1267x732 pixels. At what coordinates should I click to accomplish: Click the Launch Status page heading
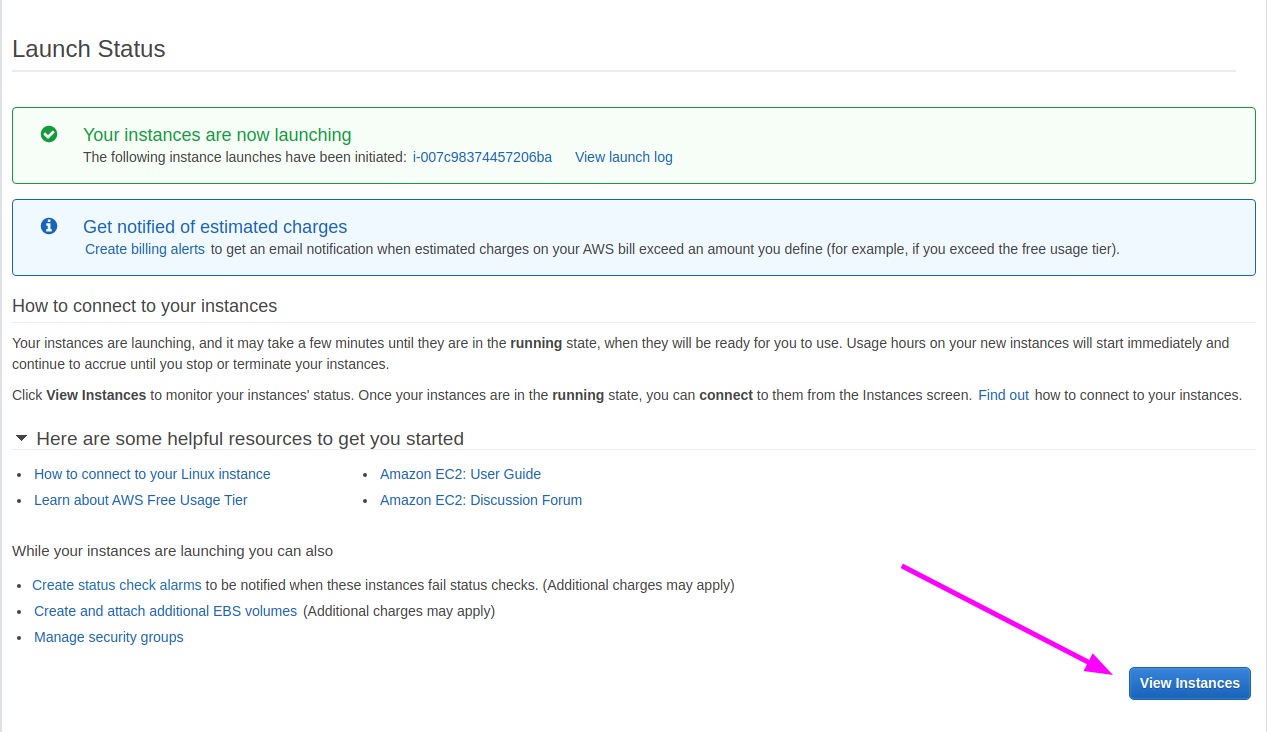89,49
